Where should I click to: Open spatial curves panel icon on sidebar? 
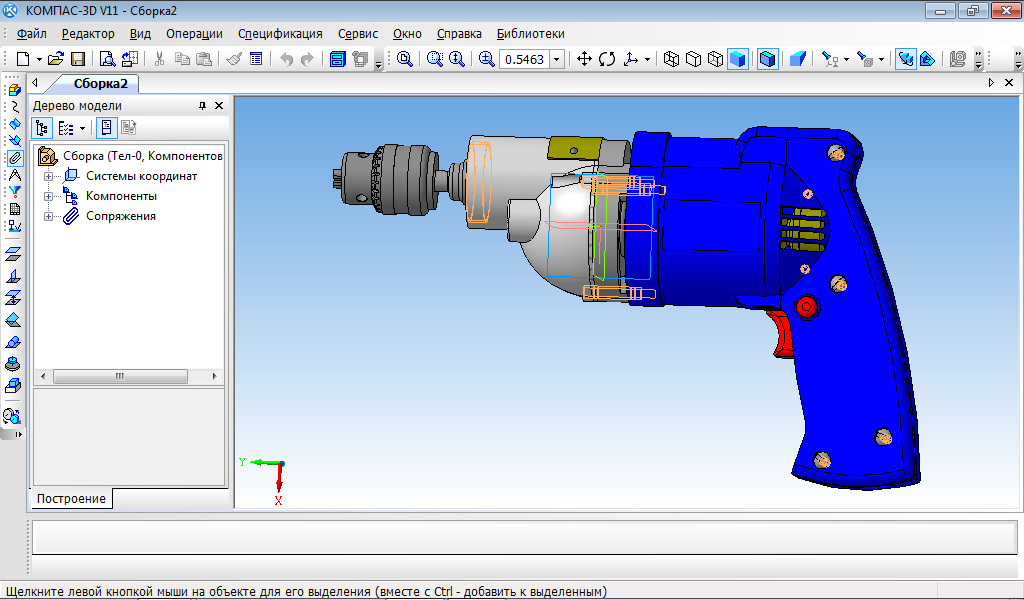point(14,106)
